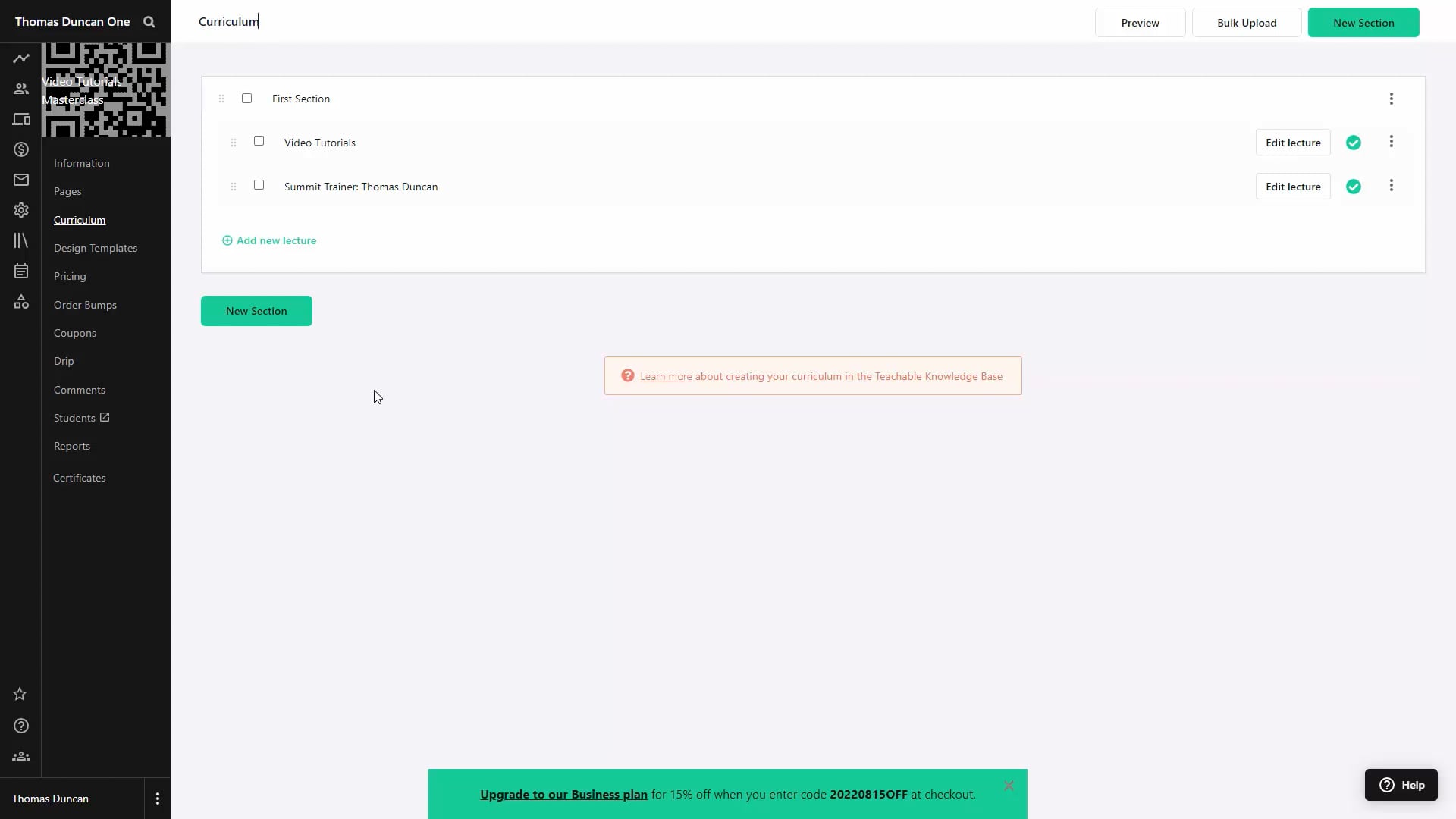Open the Help question mark icon
Image resolution: width=1456 pixels, height=819 pixels.
[x=20, y=726]
